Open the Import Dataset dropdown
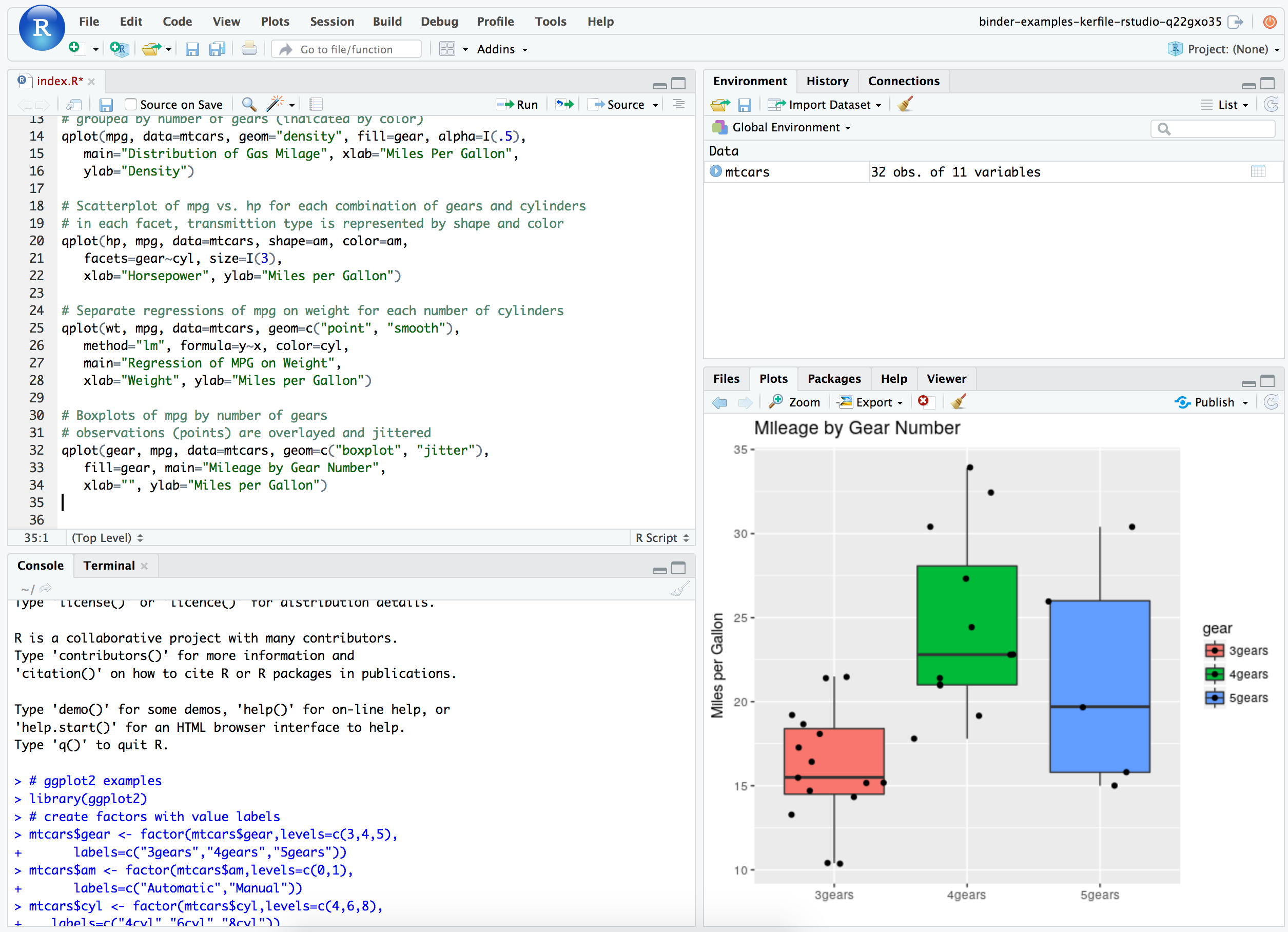This screenshot has width=1288, height=932. click(825, 105)
